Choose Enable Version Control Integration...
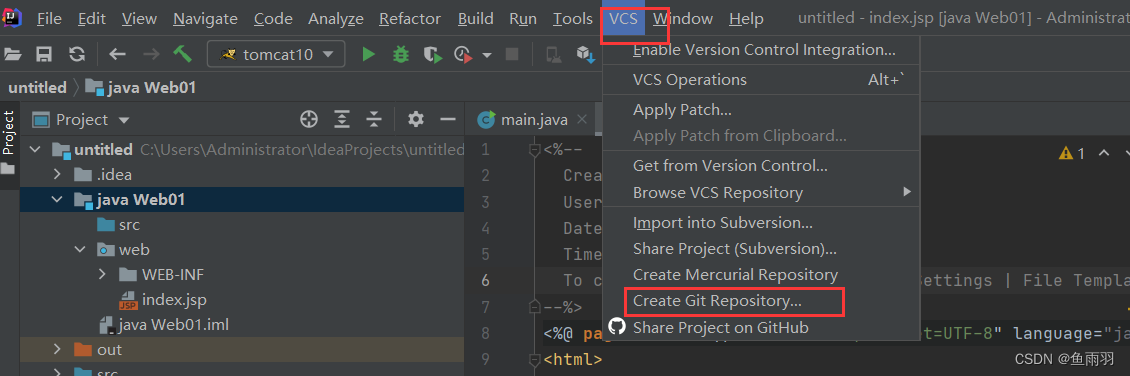Viewport: 1130px width, 376px height. click(x=761, y=50)
